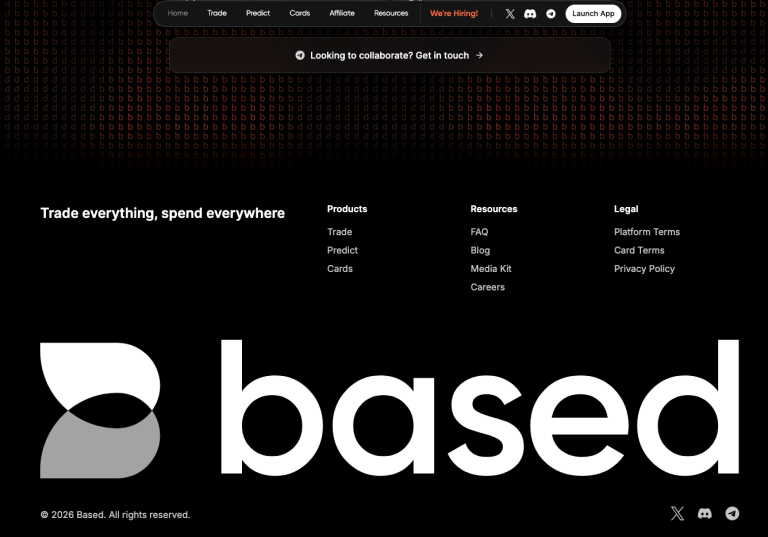Click Telegram icon in top navbar
The height and width of the screenshot is (537, 768).
[x=551, y=14]
